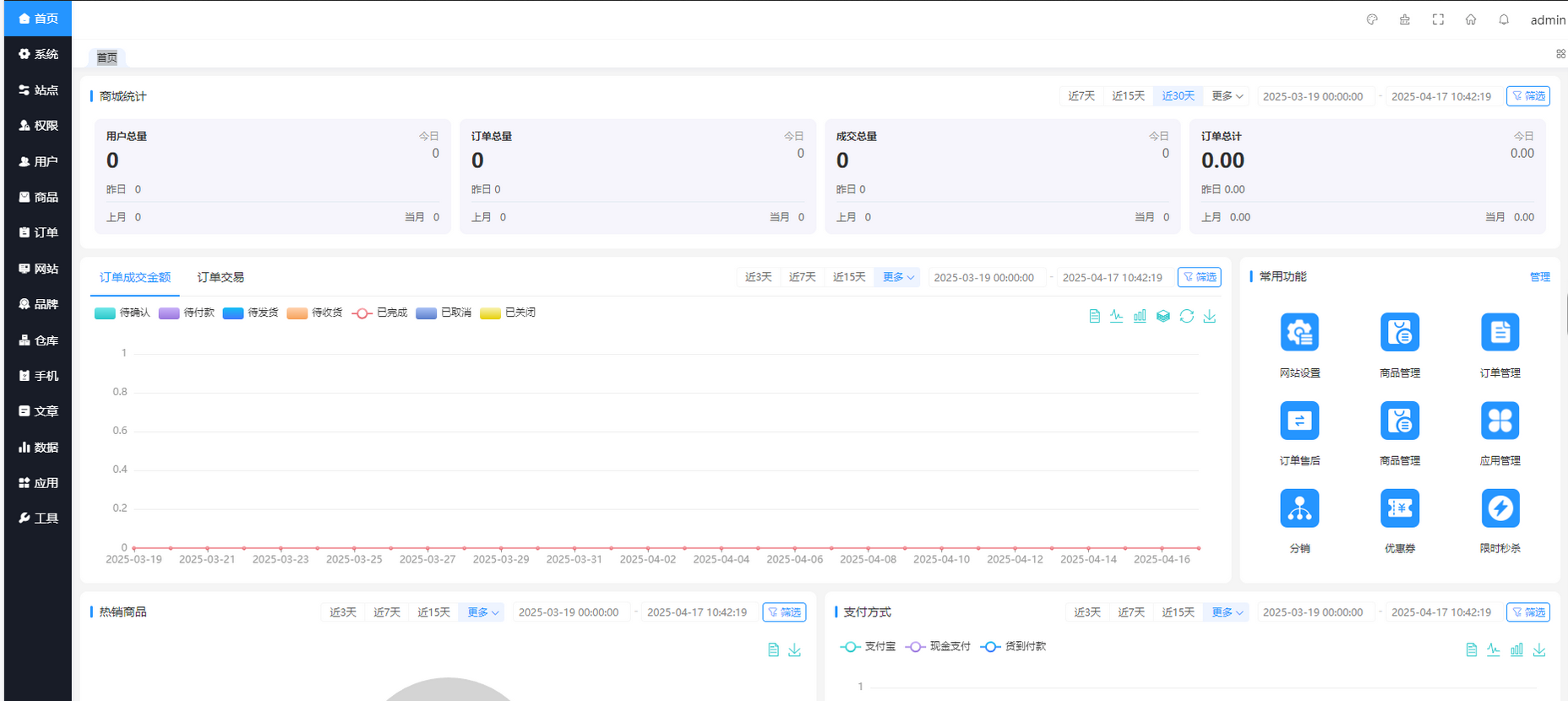Open 数据 sidebar menu
Image resolution: width=1568 pixels, height=701 pixels.
(x=38, y=447)
